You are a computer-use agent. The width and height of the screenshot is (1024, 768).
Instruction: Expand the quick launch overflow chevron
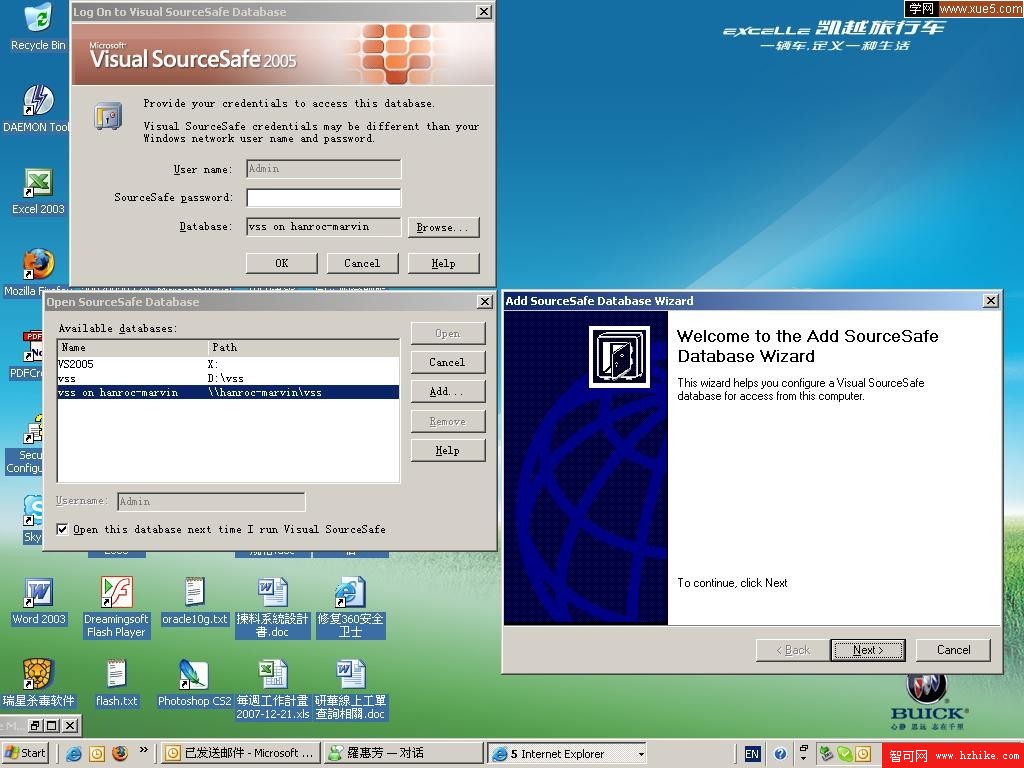coord(144,750)
